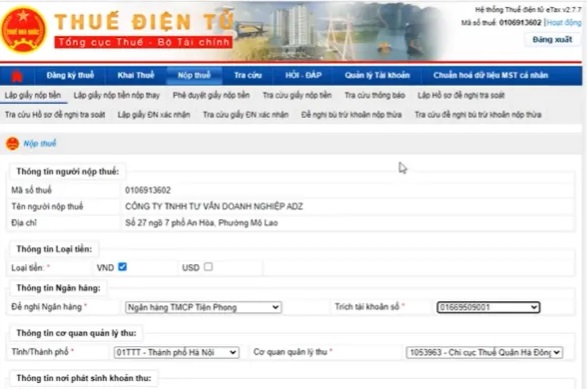Click Thông tin nơi phát sinh khoản thu heading

[x=84, y=378]
